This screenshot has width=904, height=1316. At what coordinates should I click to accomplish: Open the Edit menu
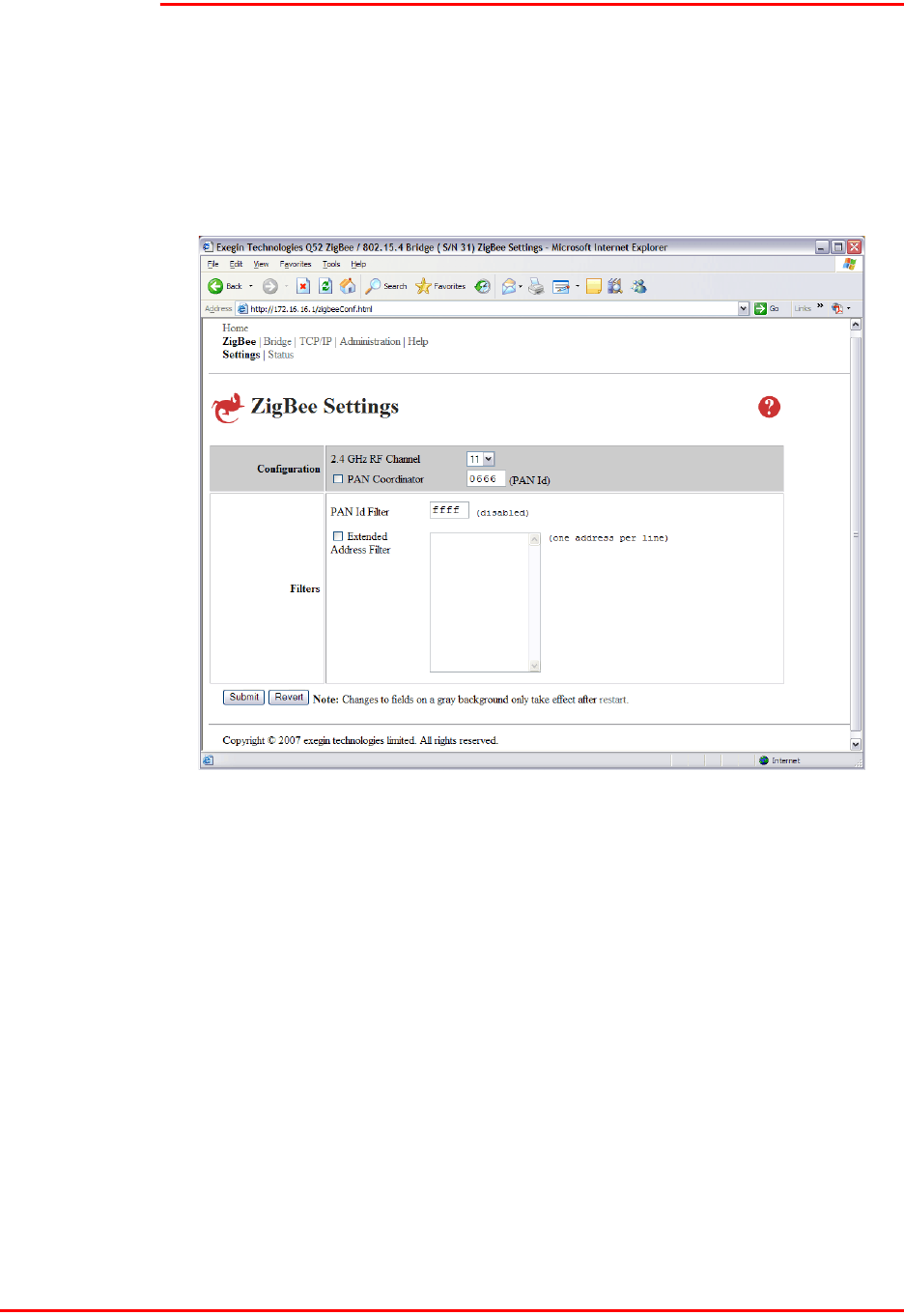[236, 264]
